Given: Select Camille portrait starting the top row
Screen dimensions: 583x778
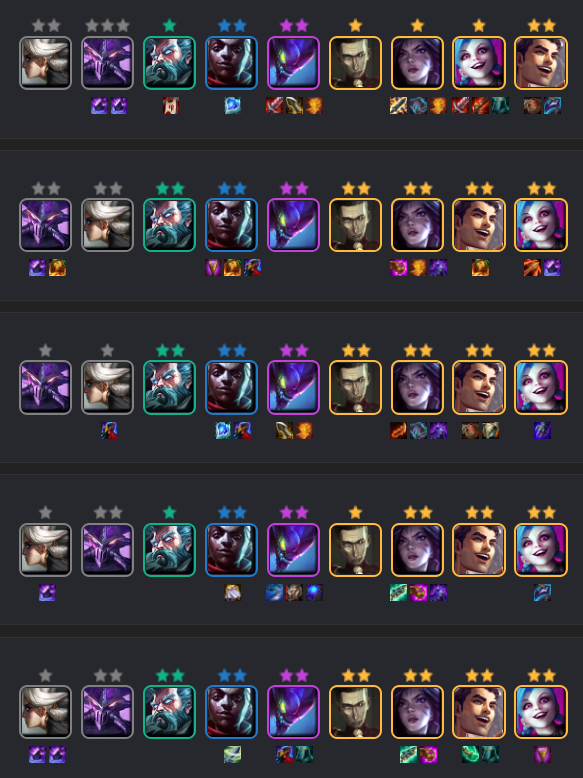Looking at the screenshot, I should (x=45, y=63).
